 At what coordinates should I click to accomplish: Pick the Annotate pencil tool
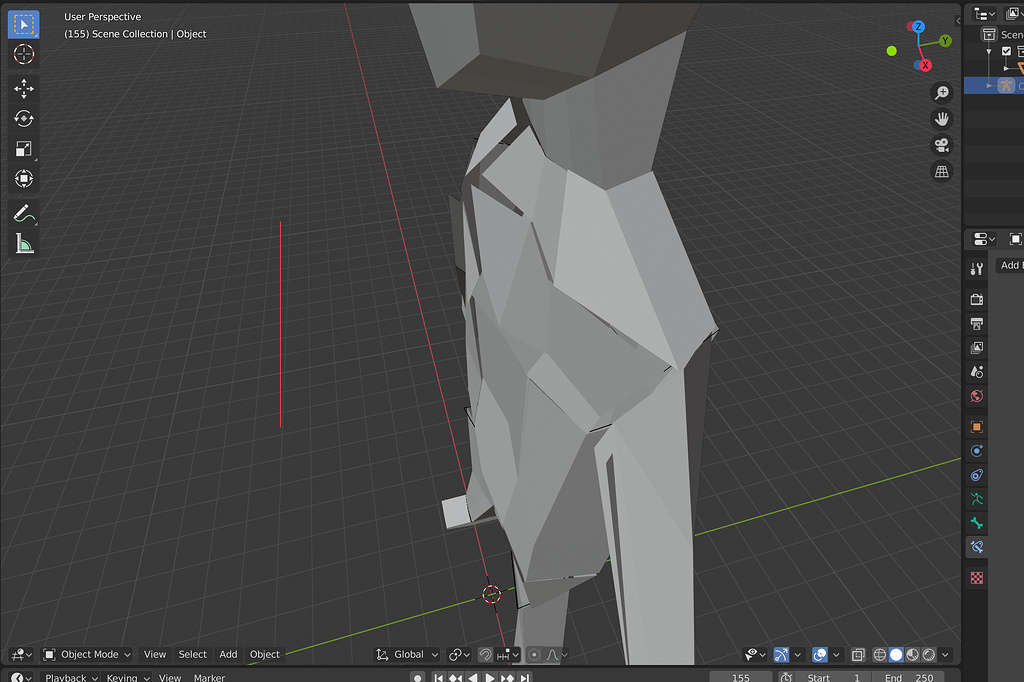(24, 214)
